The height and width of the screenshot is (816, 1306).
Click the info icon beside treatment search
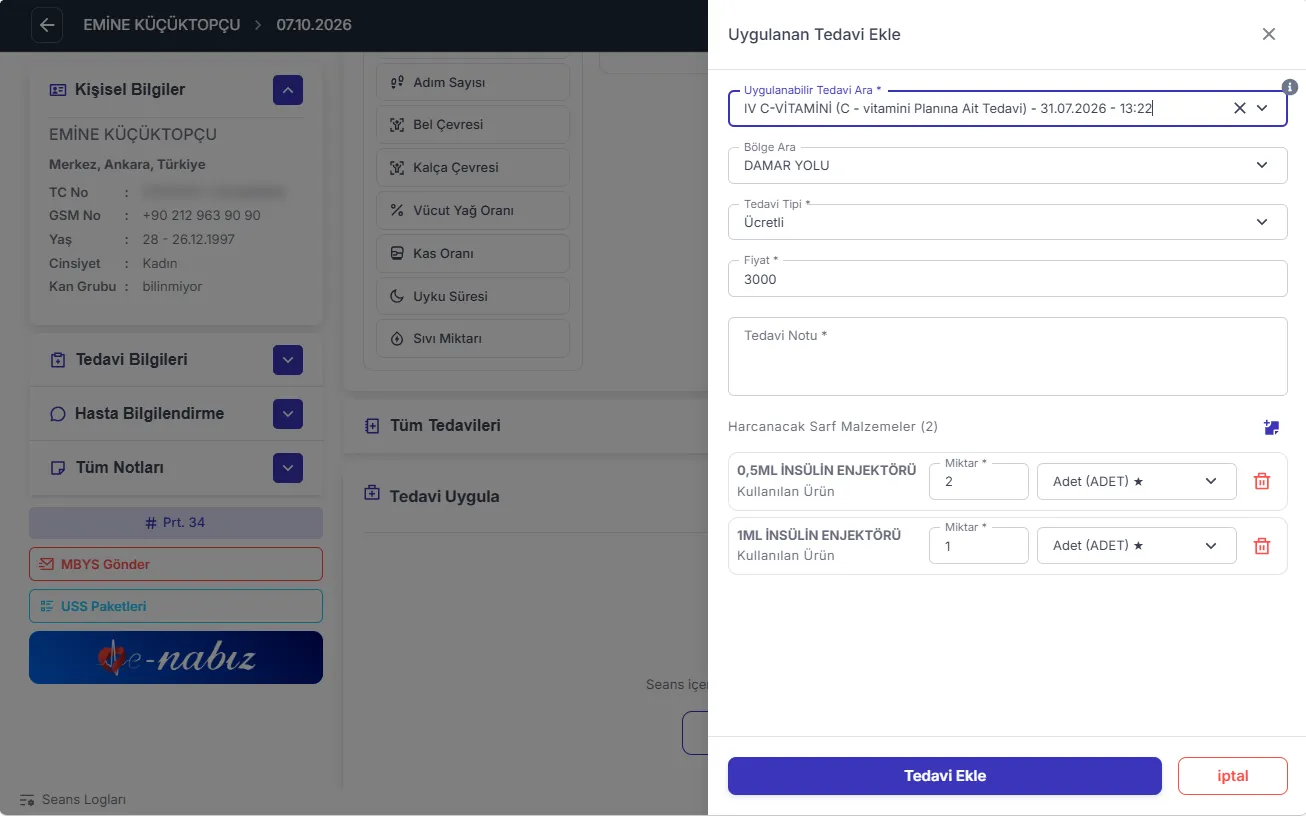point(1290,87)
